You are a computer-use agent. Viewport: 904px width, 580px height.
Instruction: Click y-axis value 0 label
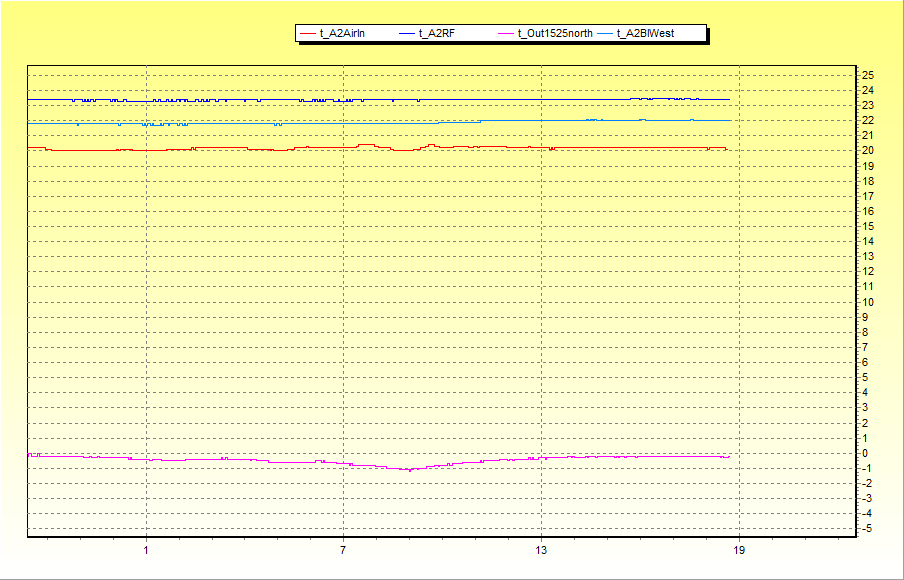click(x=865, y=453)
